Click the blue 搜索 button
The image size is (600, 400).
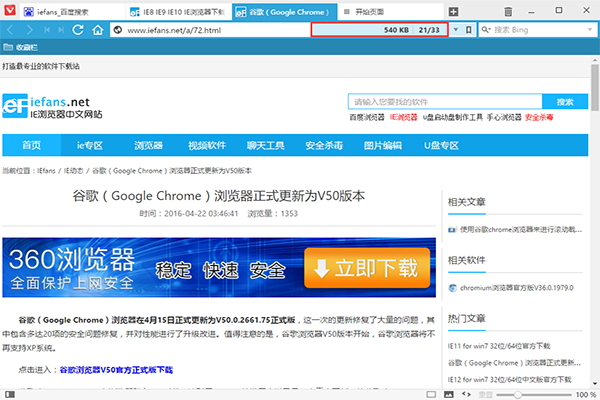565,101
